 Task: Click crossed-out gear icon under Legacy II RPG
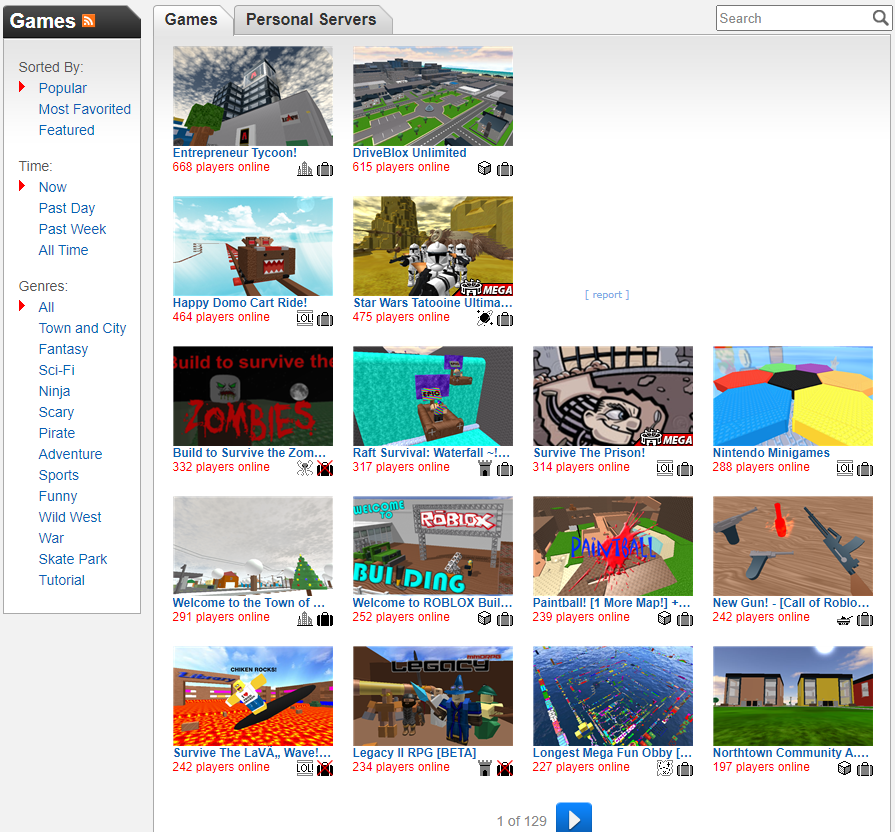point(505,769)
